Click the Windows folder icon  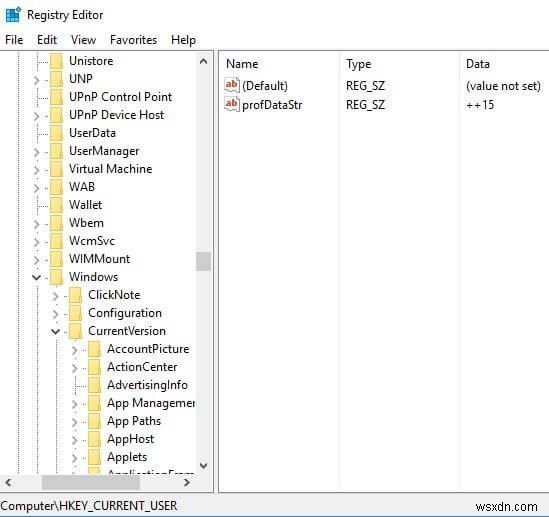point(56,277)
